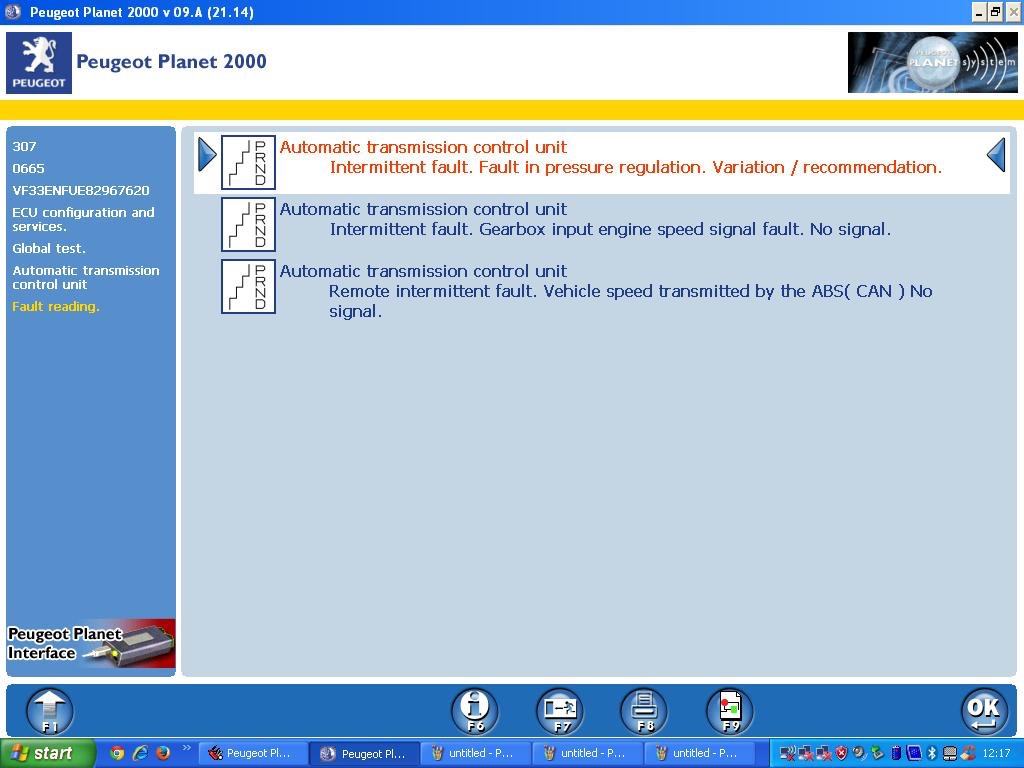Click VIN VF33ENFUE82967620 in sidebar
1024x768 pixels.
(81, 191)
